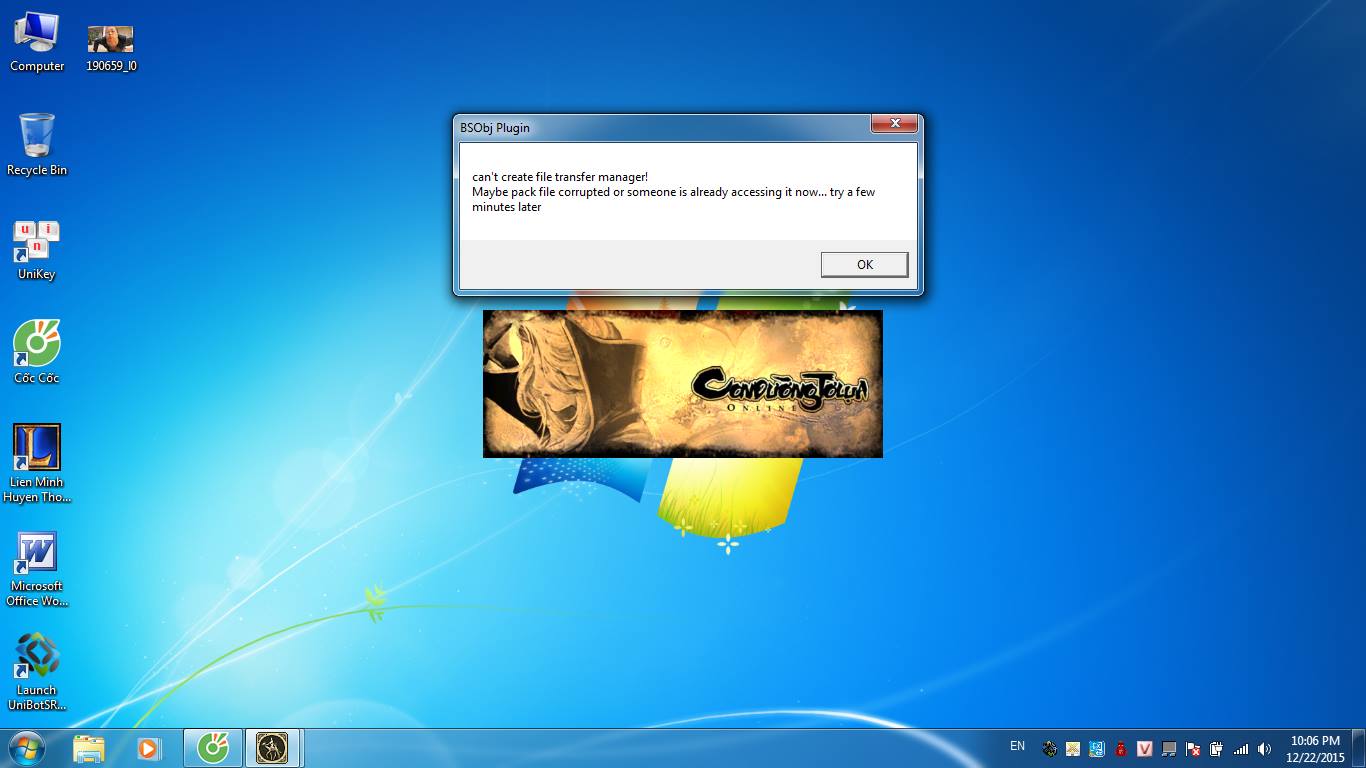Select the 190659_l0 image file on desktop
The height and width of the screenshot is (768, 1366).
(x=111, y=49)
